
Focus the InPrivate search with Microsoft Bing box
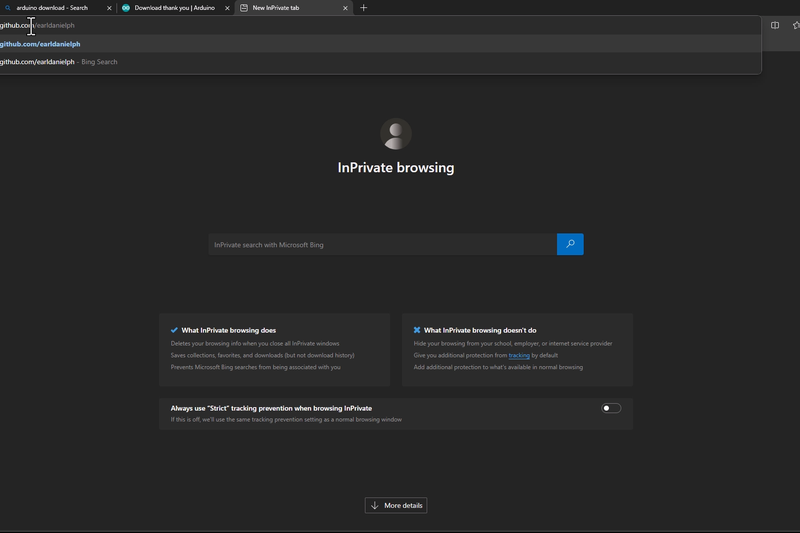click(383, 245)
